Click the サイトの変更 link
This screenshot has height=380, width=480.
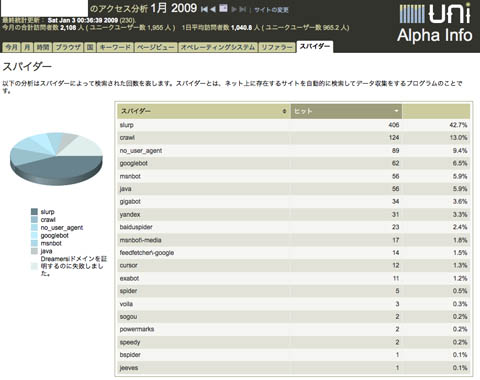click(x=271, y=10)
